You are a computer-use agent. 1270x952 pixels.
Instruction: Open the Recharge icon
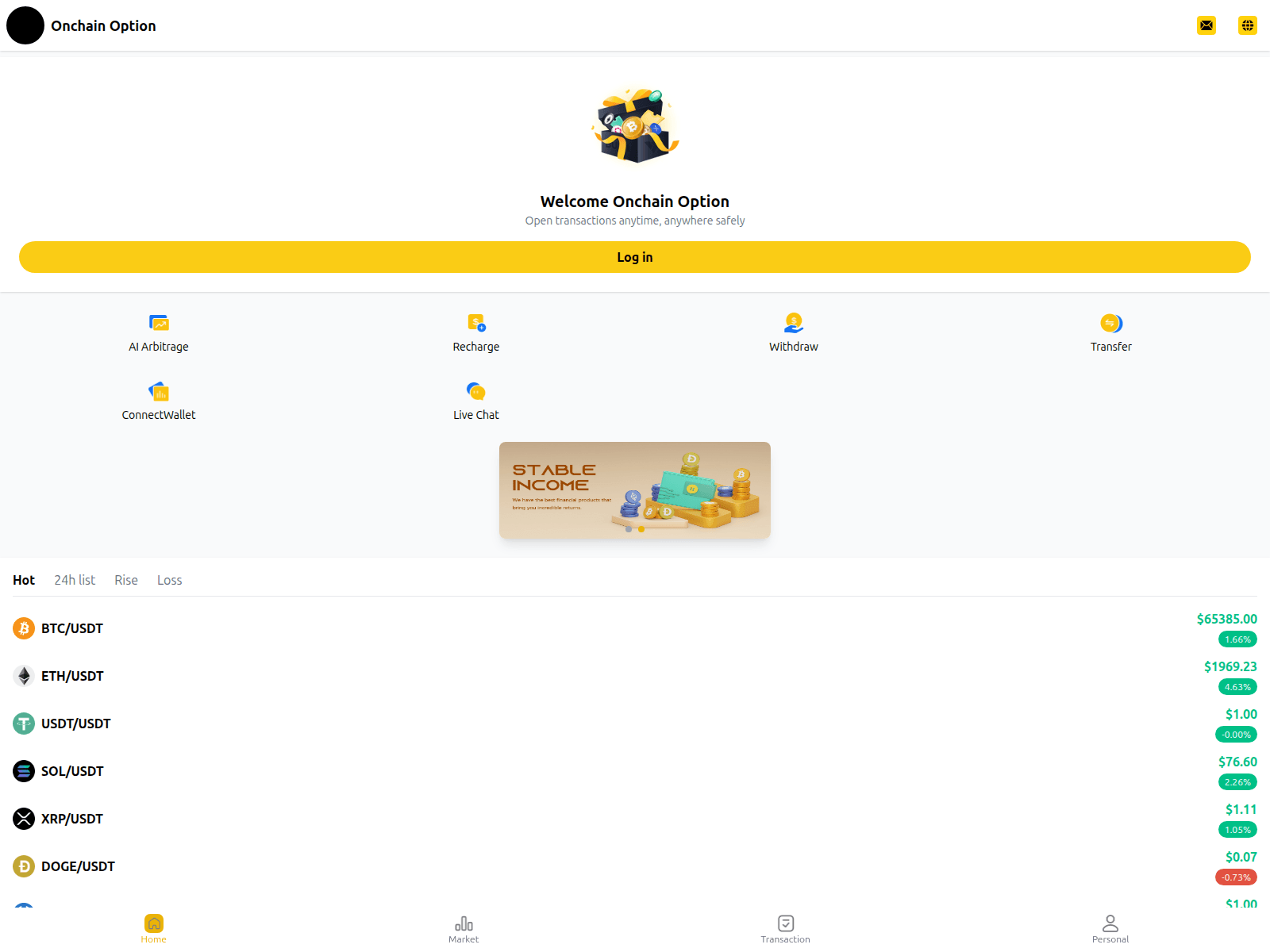[x=476, y=323]
